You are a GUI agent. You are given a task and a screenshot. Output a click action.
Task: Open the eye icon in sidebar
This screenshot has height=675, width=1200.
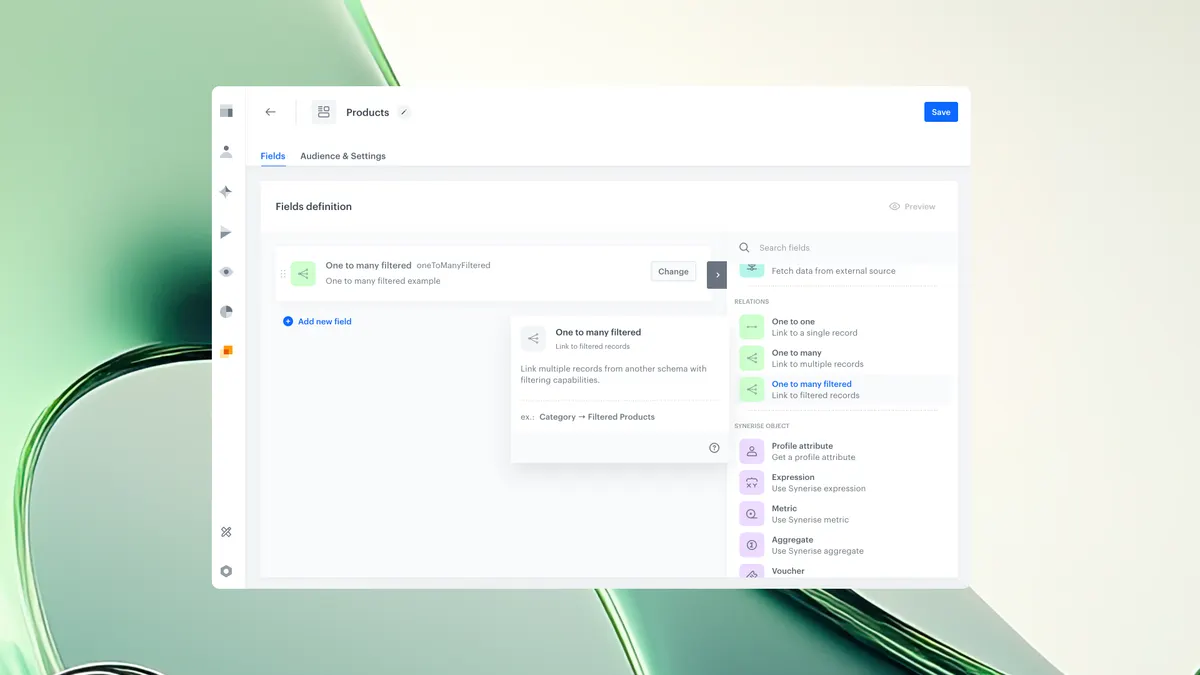tap(226, 272)
